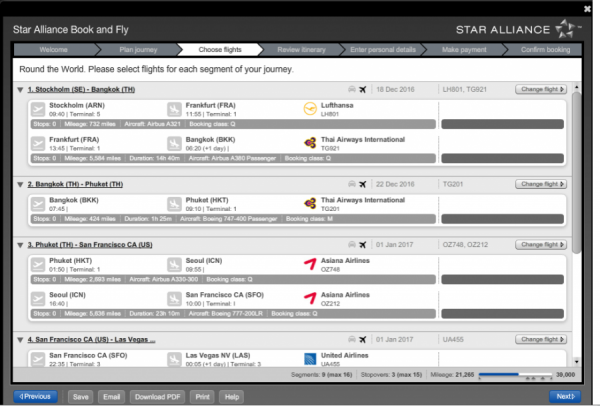Click the departure icon beside Bangkok (BKK) 07:45

pyautogui.click(x=38, y=204)
